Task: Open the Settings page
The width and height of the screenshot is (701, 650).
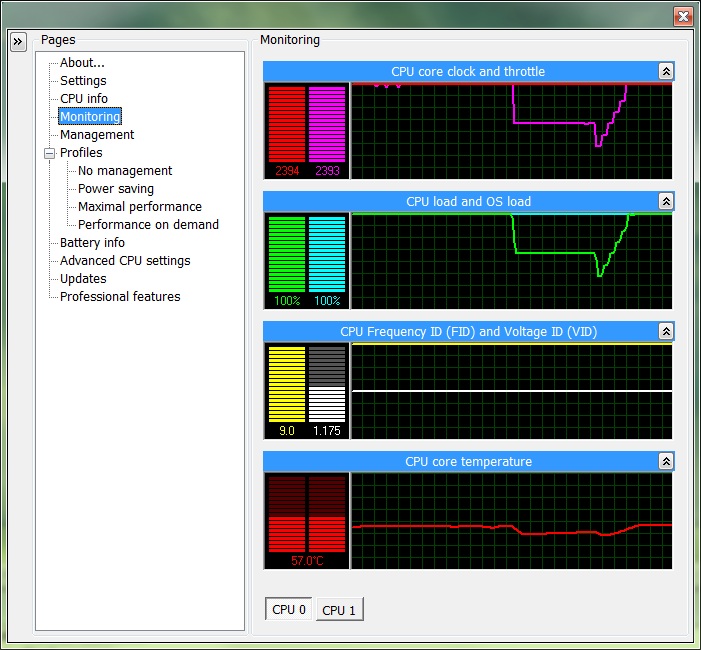Action: pyautogui.click(x=83, y=80)
